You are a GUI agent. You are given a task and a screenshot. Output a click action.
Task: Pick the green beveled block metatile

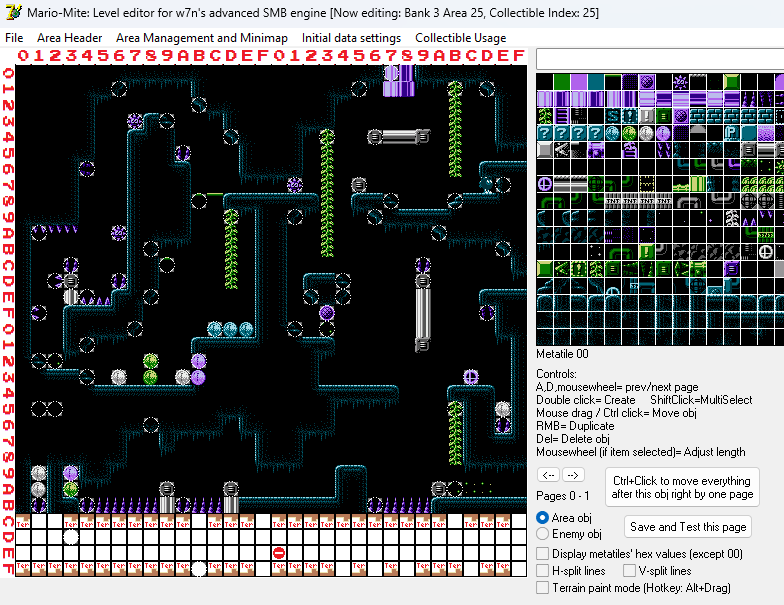pyautogui.click(x=732, y=82)
